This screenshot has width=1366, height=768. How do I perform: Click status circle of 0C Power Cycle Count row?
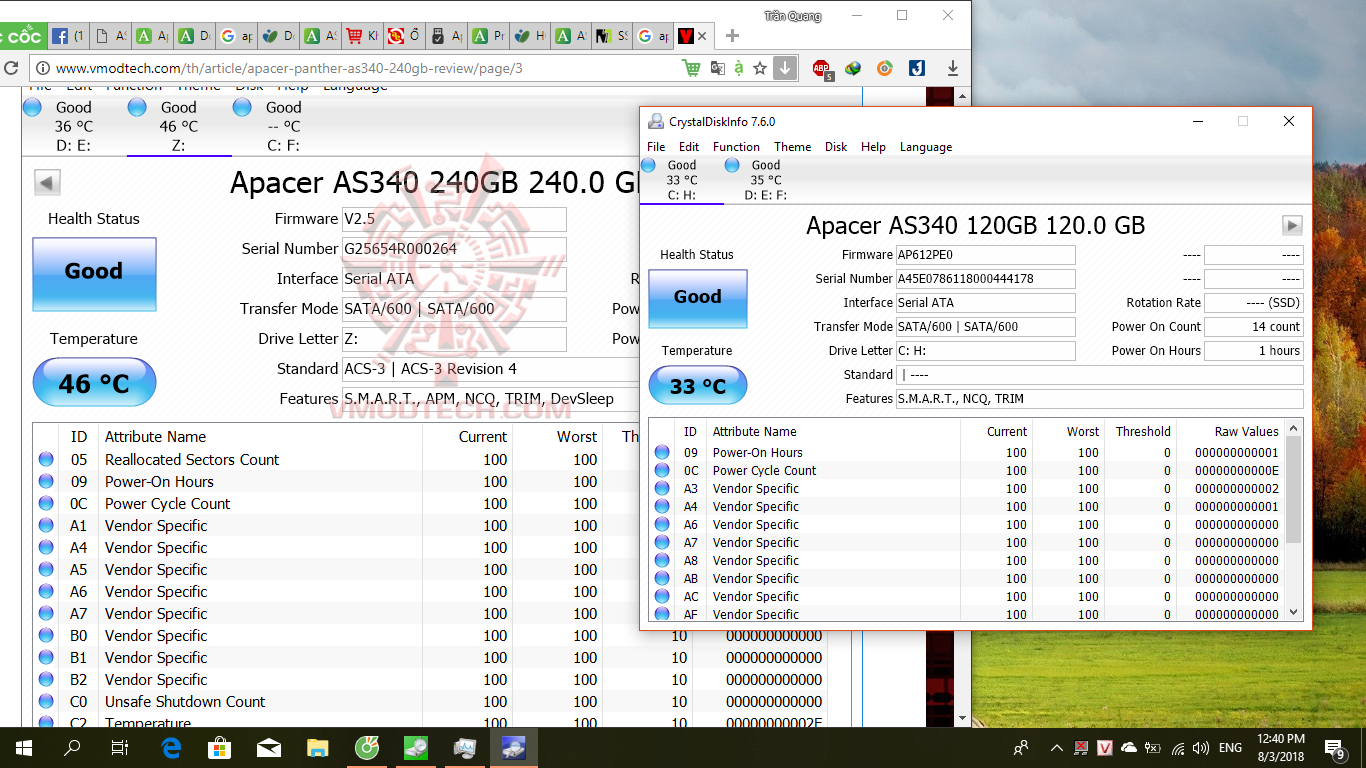click(x=661, y=471)
